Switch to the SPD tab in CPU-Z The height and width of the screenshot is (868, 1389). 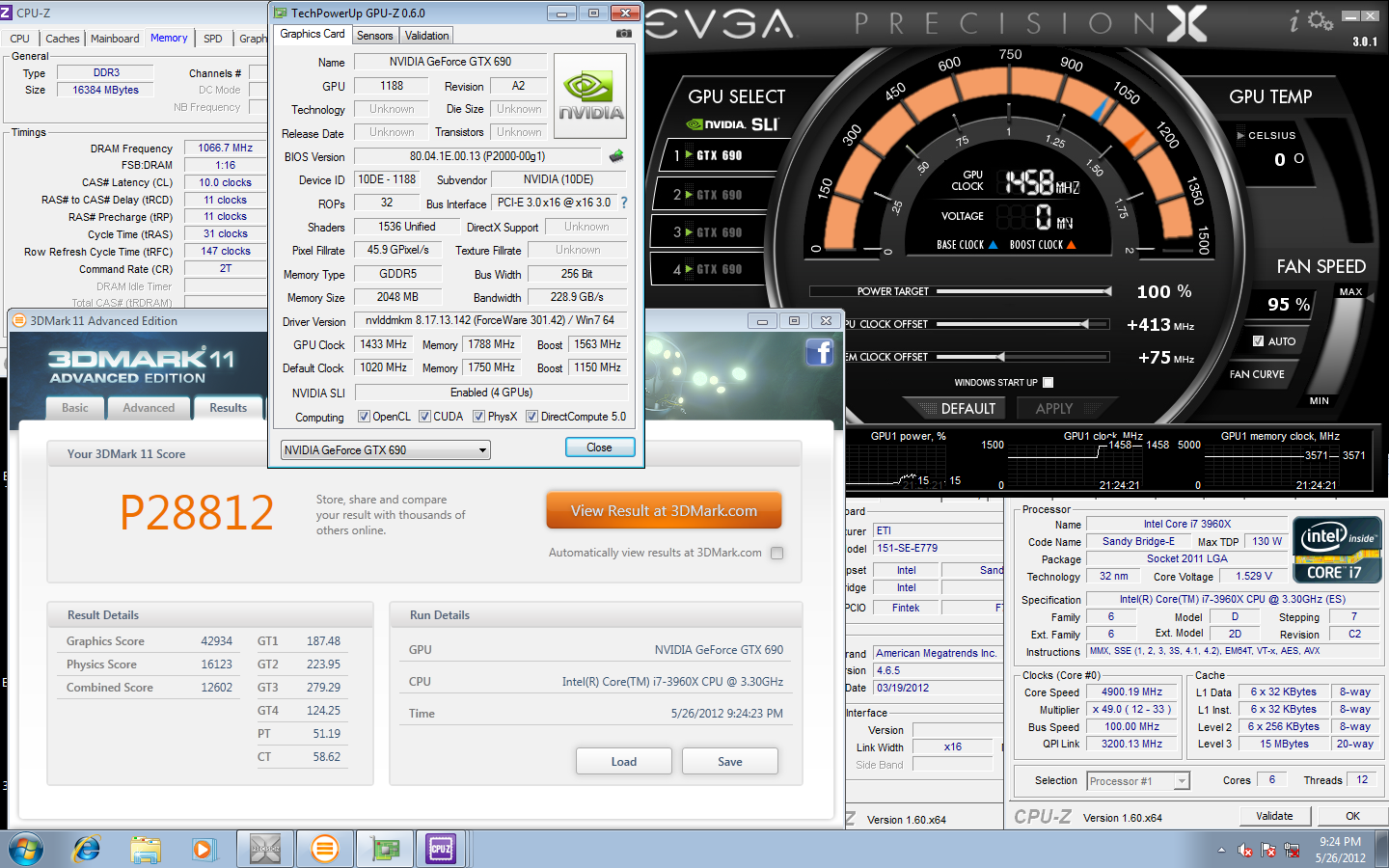tap(213, 39)
